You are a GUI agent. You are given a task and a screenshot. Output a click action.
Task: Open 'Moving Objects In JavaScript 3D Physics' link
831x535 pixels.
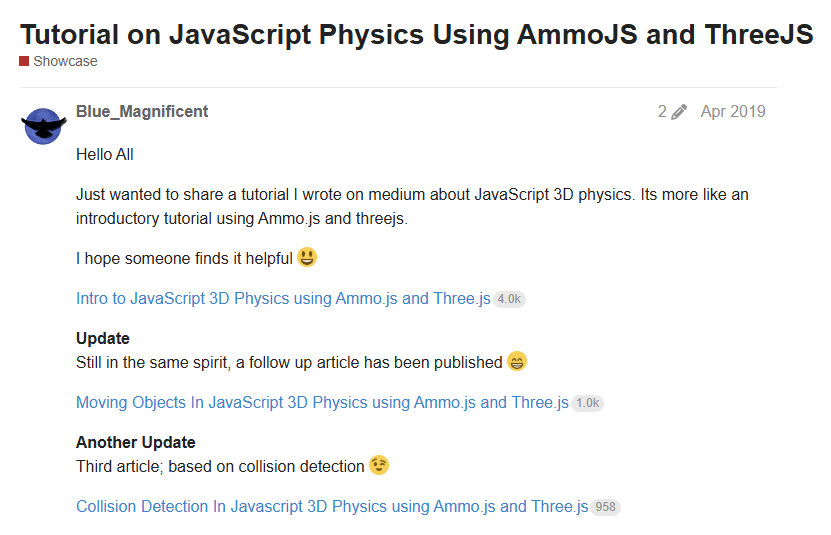322,403
